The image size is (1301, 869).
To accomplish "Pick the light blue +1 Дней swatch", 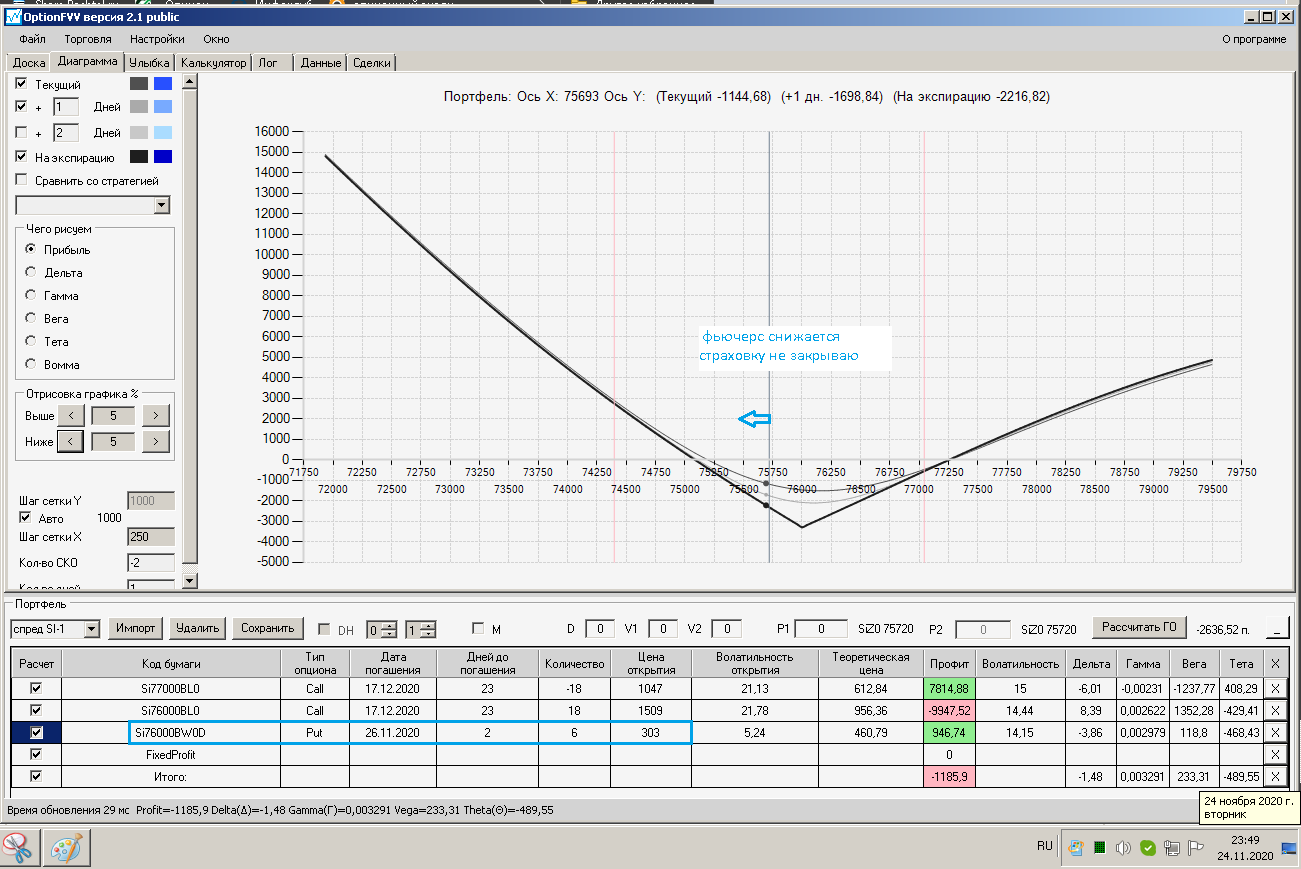I will (x=163, y=106).
